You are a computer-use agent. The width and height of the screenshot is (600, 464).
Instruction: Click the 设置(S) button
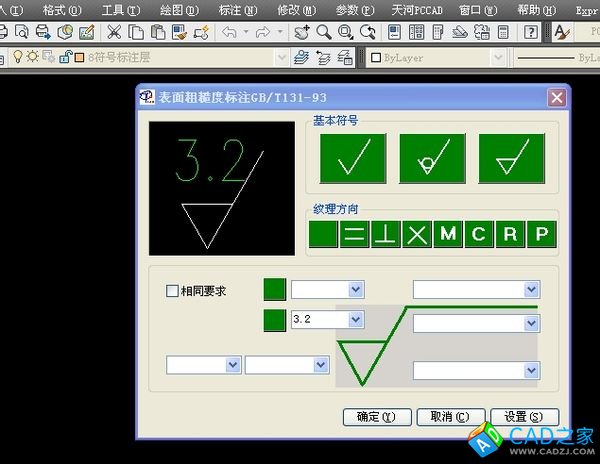[523, 417]
